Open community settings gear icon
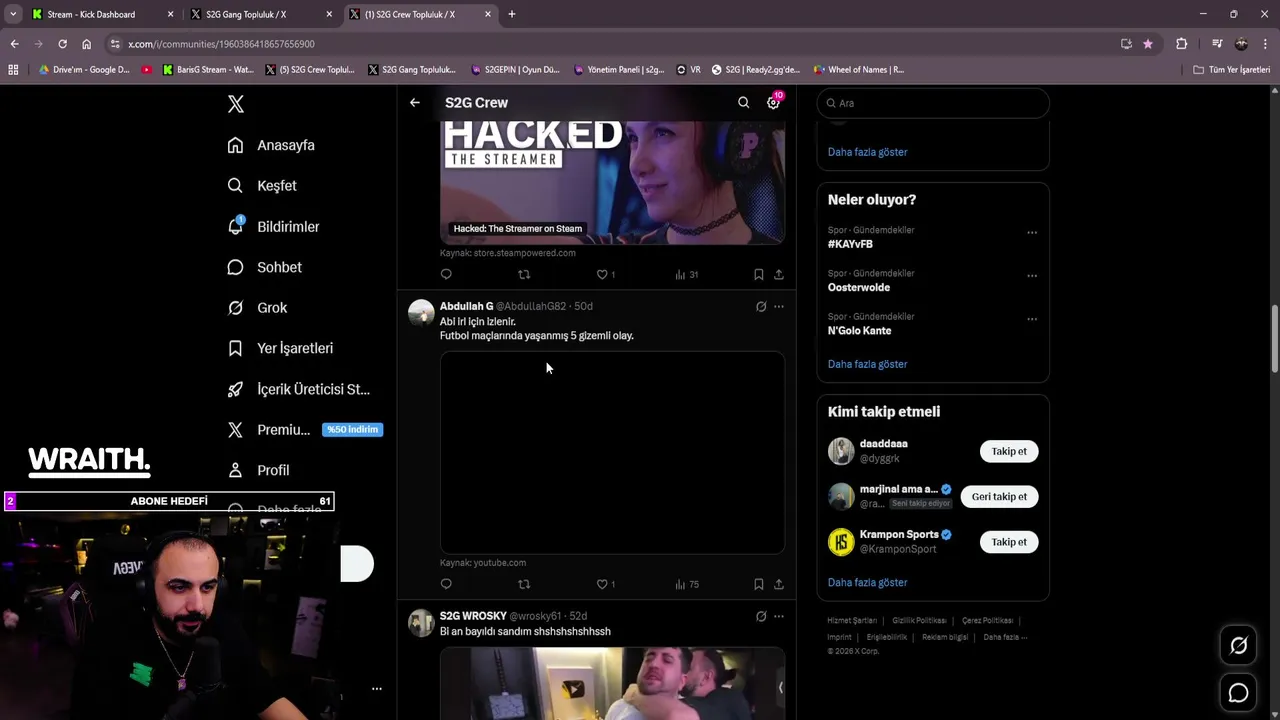 [773, 102]
